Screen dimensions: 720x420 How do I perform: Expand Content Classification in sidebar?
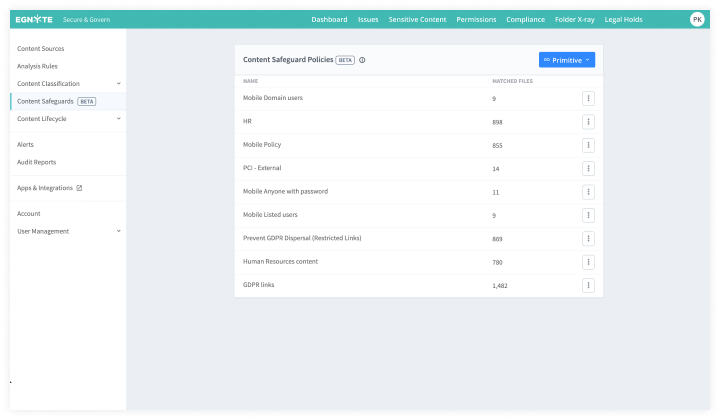(118, 84)
